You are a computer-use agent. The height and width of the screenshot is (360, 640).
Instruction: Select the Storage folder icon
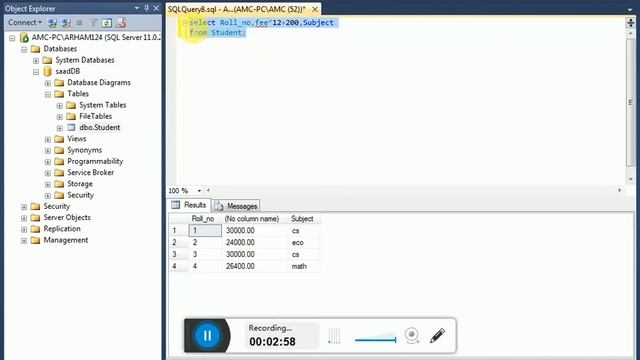(x=59, y=184)
